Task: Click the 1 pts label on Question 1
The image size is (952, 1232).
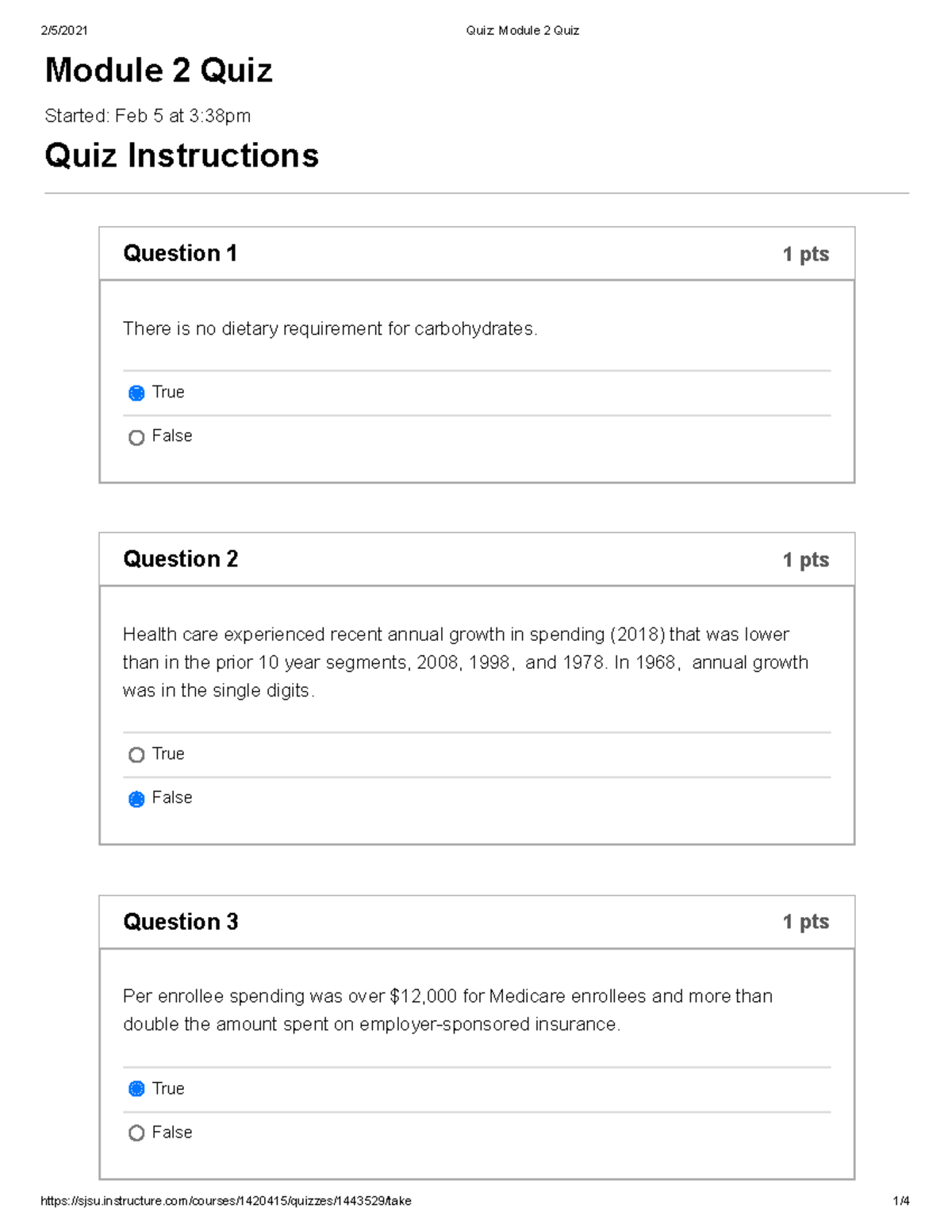Action: pos(805,254)
